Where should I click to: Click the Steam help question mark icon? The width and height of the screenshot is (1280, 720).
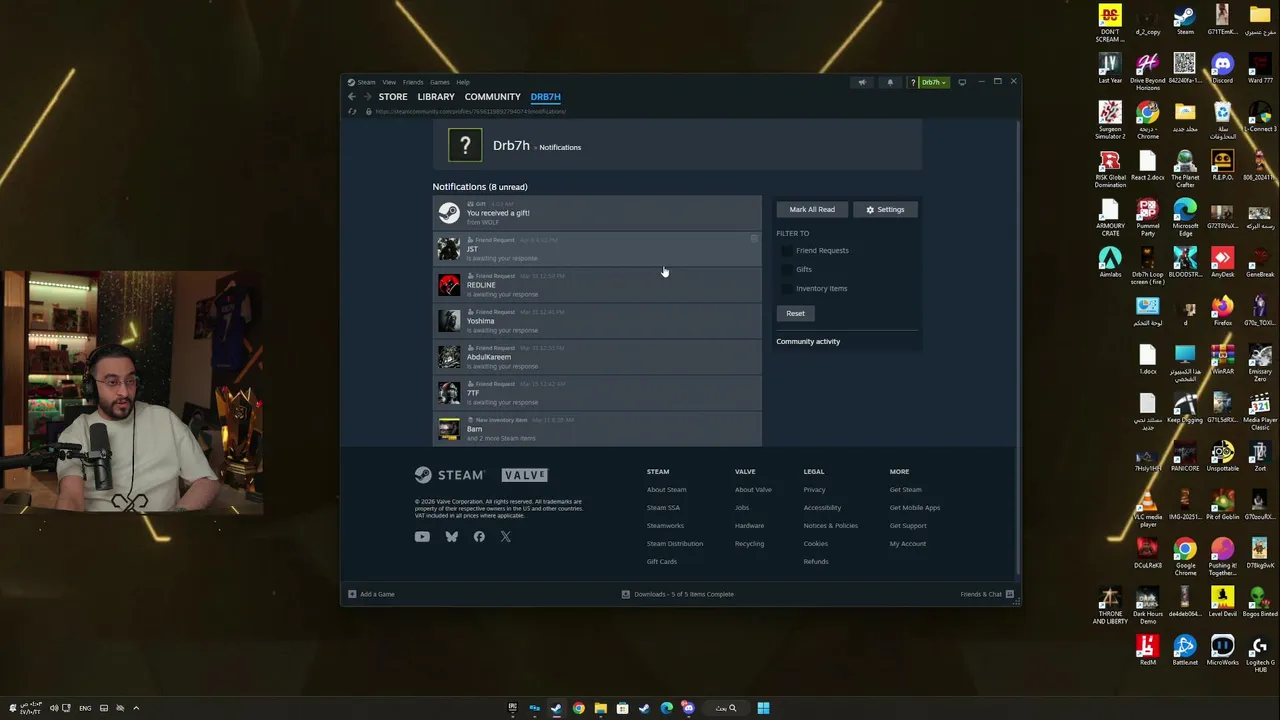(912, 82)
